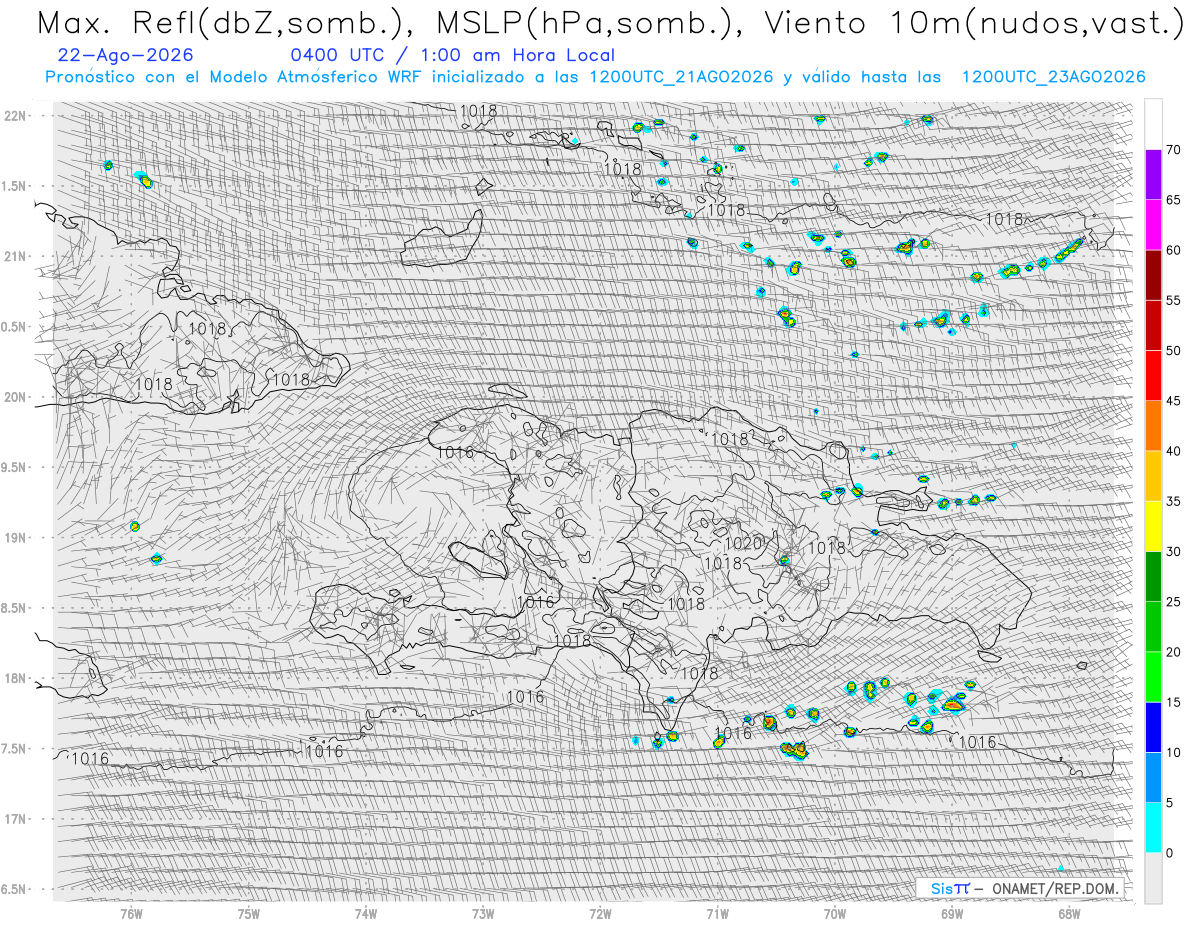
Task: Select the bright red 45-50 dBZ color band
Action: 1153,375
